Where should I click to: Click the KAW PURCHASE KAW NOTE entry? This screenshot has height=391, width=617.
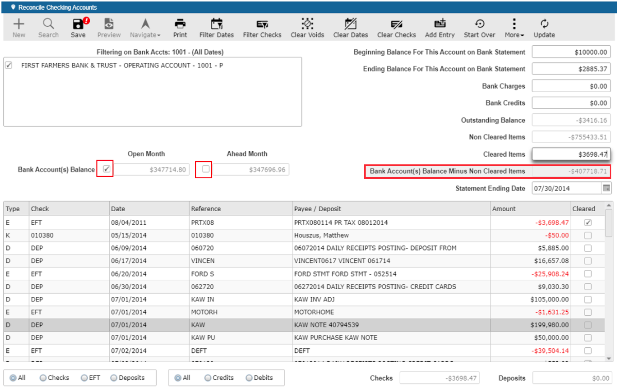(336, 338)
